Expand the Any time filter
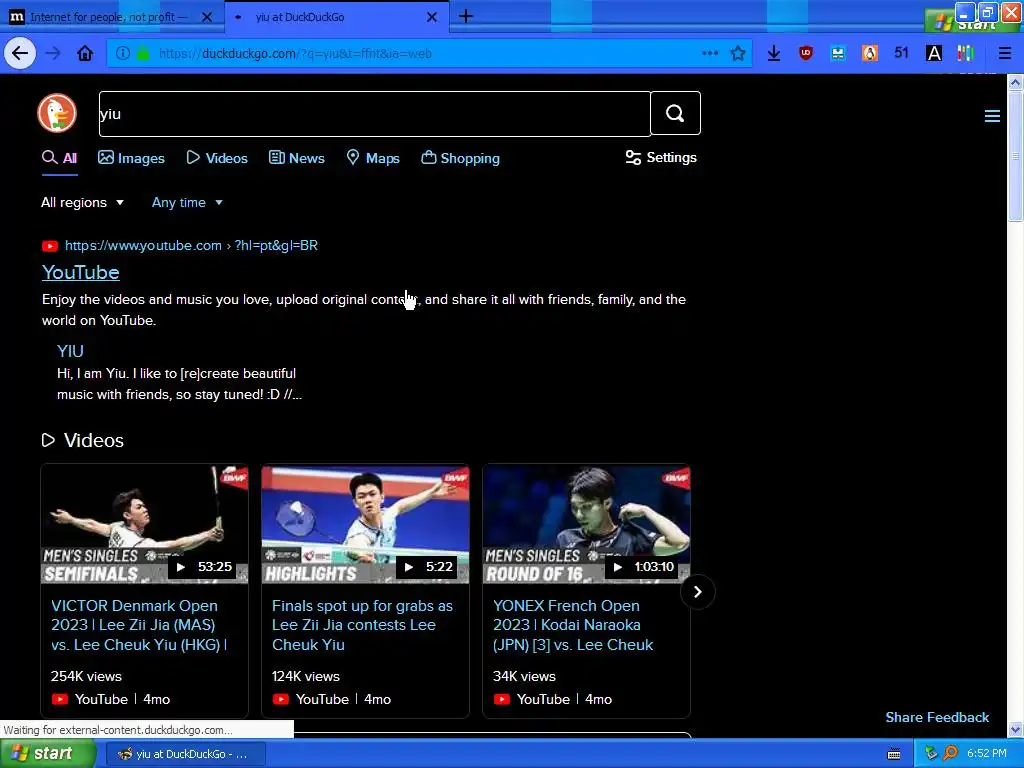Screen dimensions: 1024x768 pyautogui.click(x=187, y=202)
